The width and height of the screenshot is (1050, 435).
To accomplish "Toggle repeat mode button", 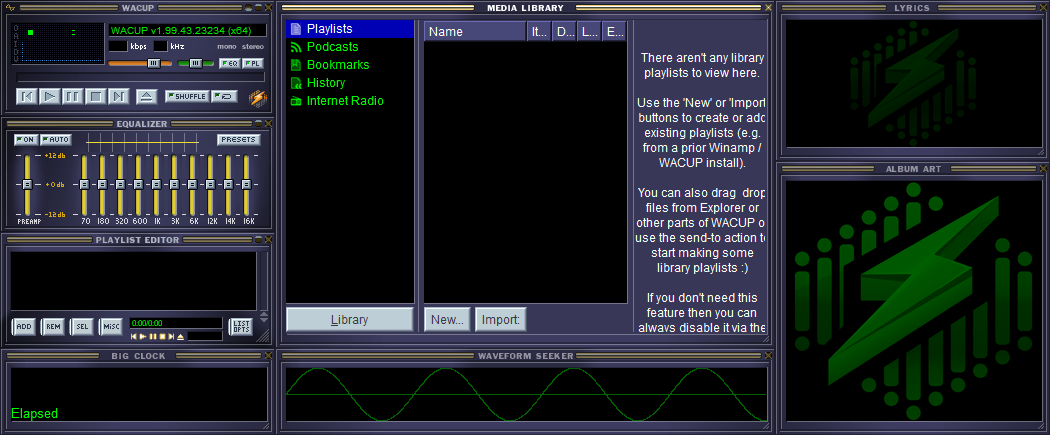I will click(x=224, y=96).
